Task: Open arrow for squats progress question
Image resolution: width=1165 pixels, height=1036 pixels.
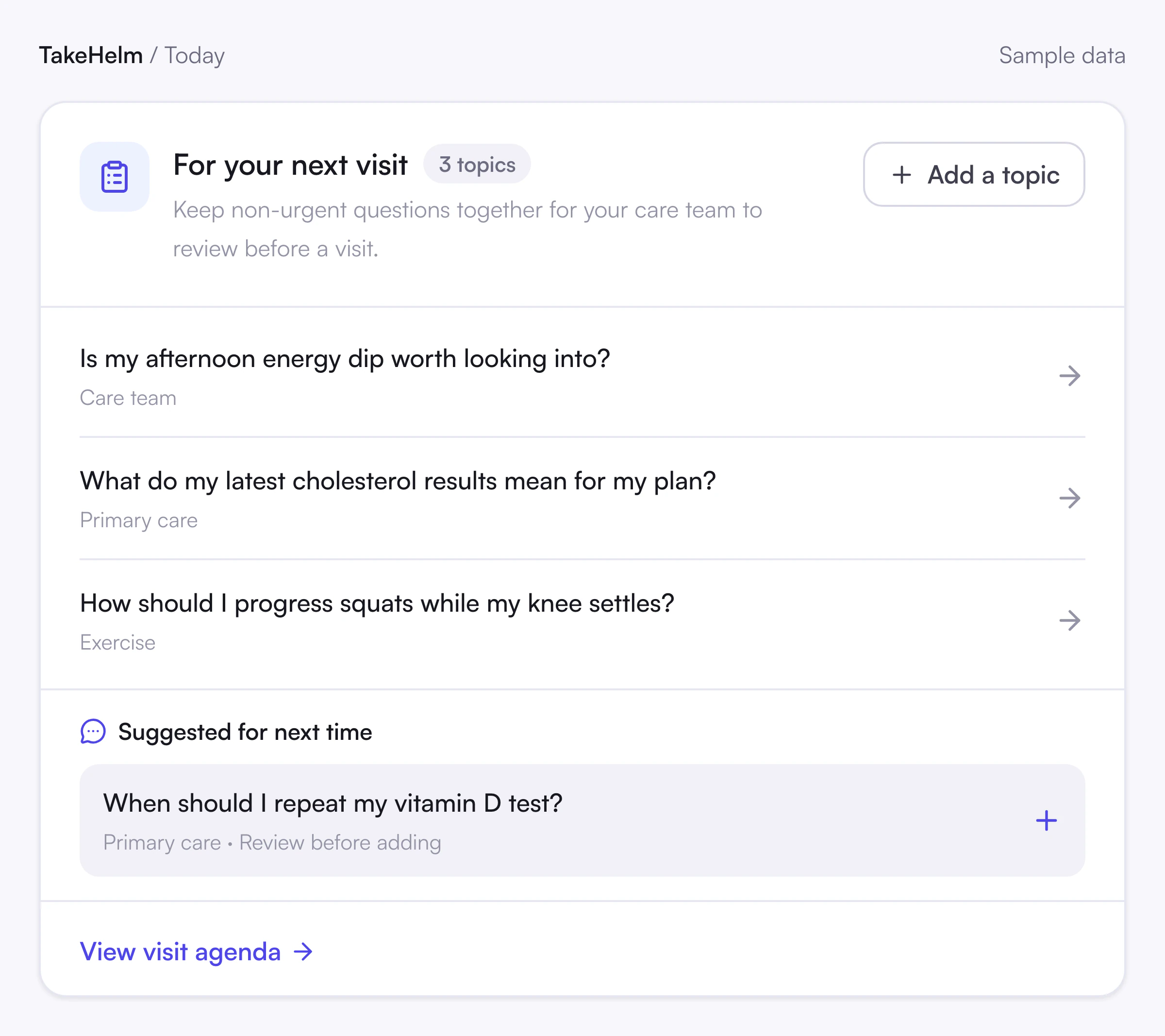Action: coord(1069,620)
